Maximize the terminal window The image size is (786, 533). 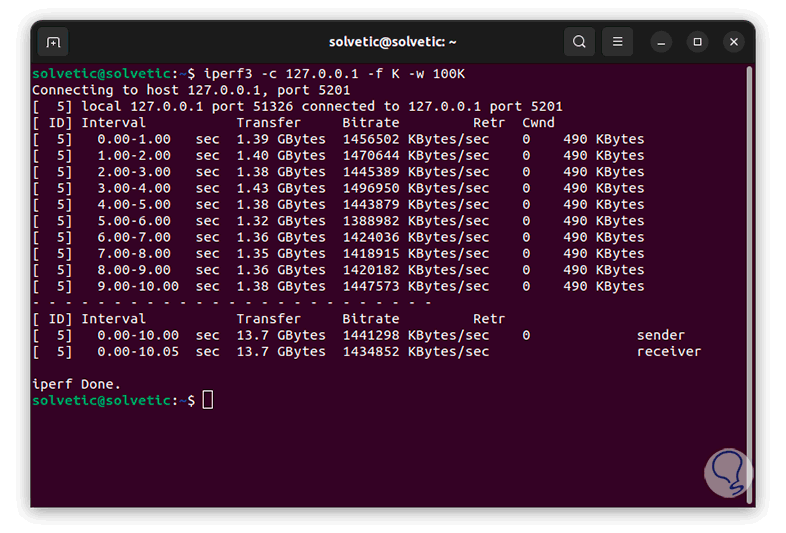[697, 42]
